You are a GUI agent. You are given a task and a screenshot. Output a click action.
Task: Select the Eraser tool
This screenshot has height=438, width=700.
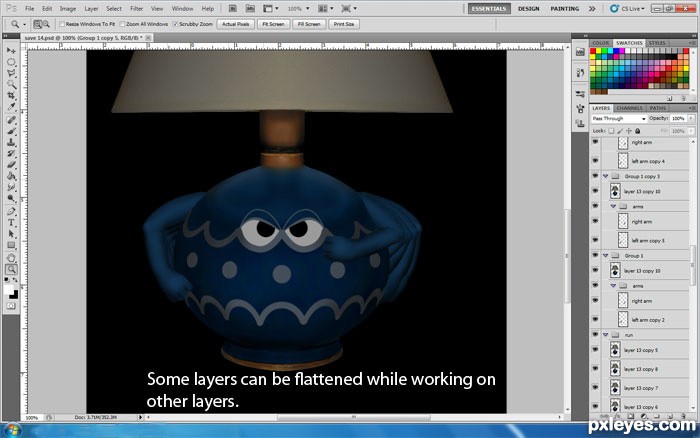coord(11,165)
